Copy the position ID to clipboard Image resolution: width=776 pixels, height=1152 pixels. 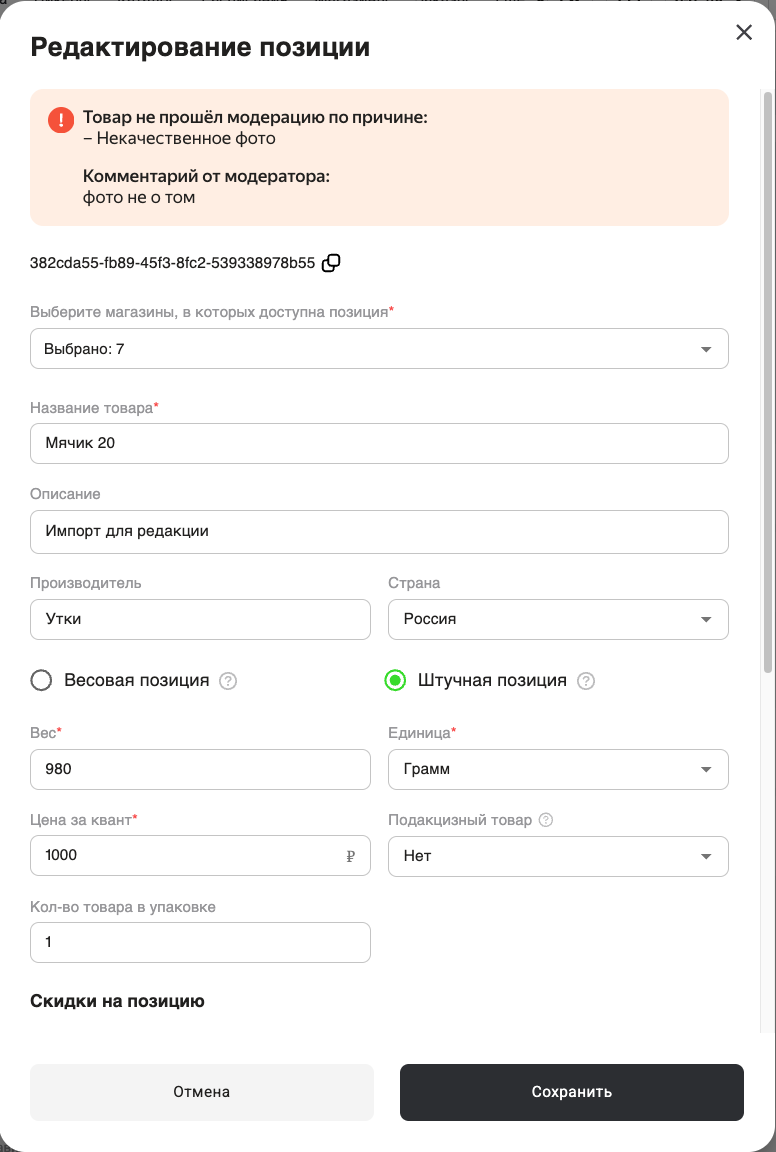tap(331, 263)
